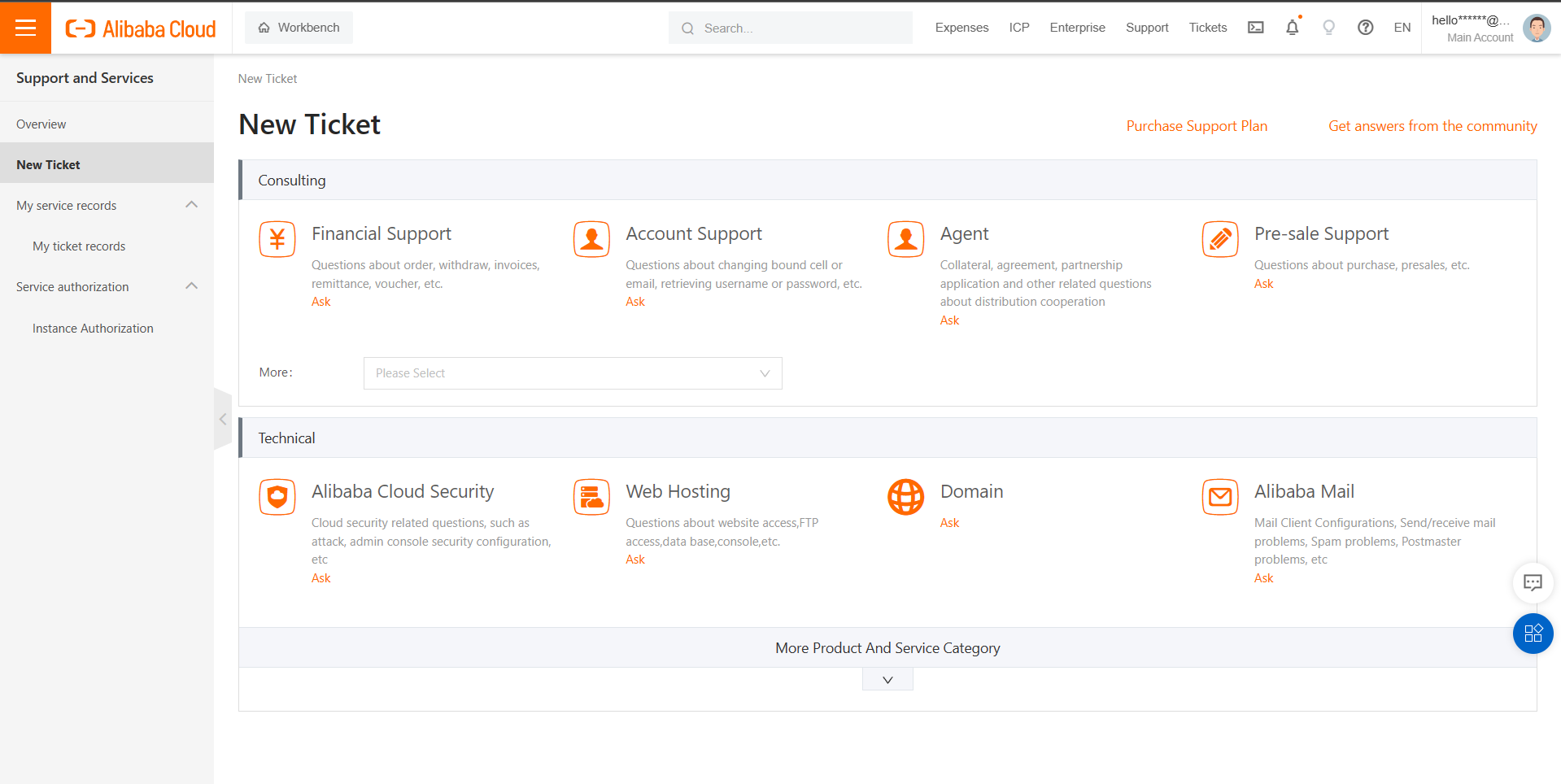
Task: Click the Support and Services sidebar title
Action: [85, 78]
